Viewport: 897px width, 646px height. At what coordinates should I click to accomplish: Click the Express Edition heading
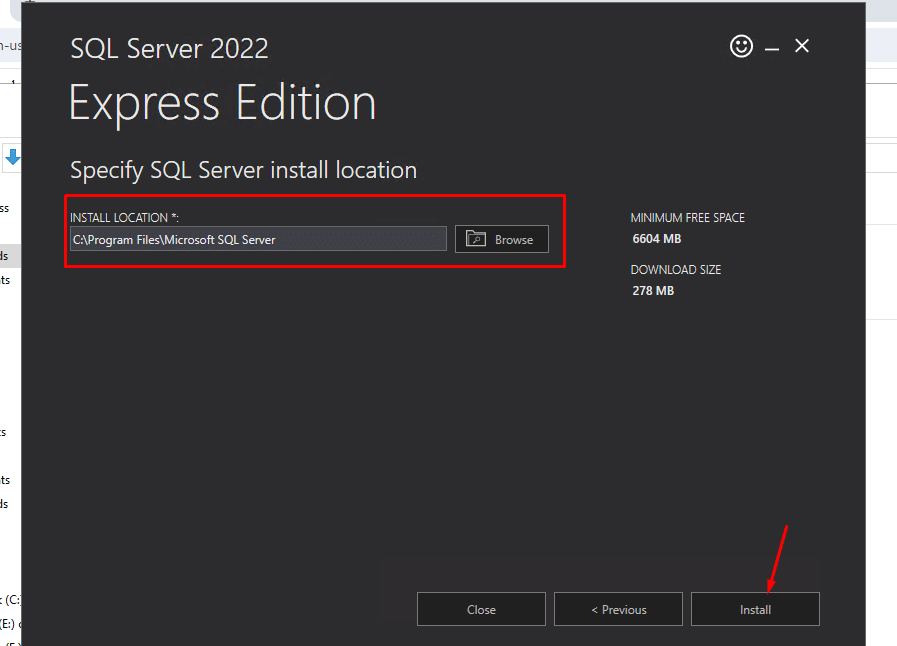(222, 103)
